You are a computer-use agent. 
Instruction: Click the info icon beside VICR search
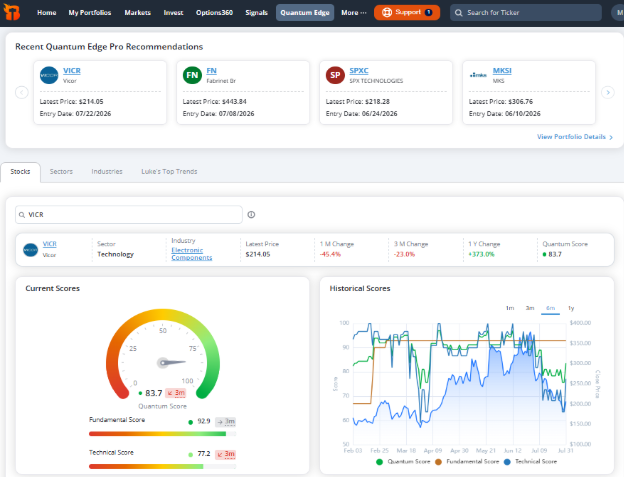[251, 215]
